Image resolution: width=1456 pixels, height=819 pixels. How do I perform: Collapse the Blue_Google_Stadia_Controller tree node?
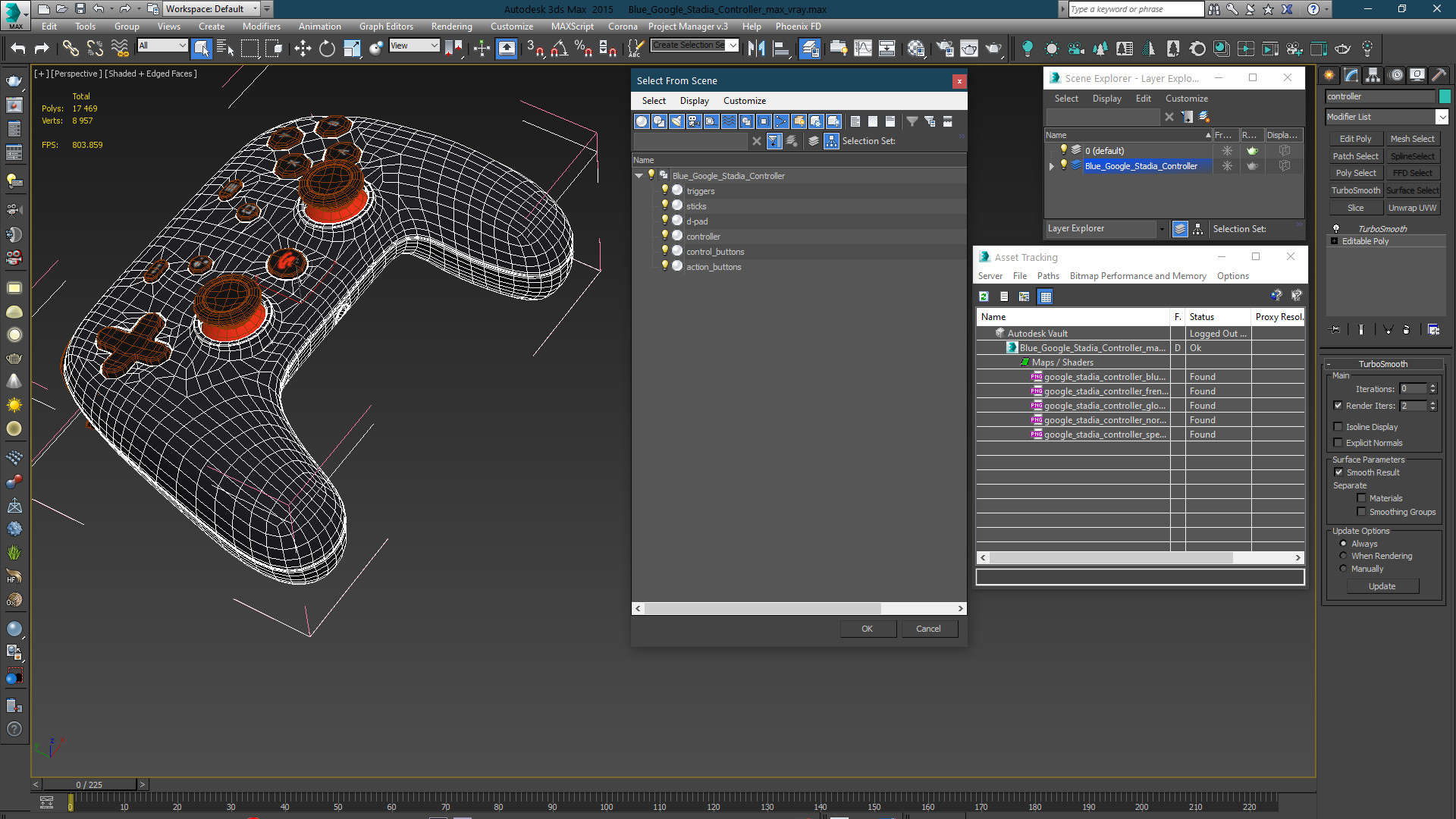[x=639, y=175]
